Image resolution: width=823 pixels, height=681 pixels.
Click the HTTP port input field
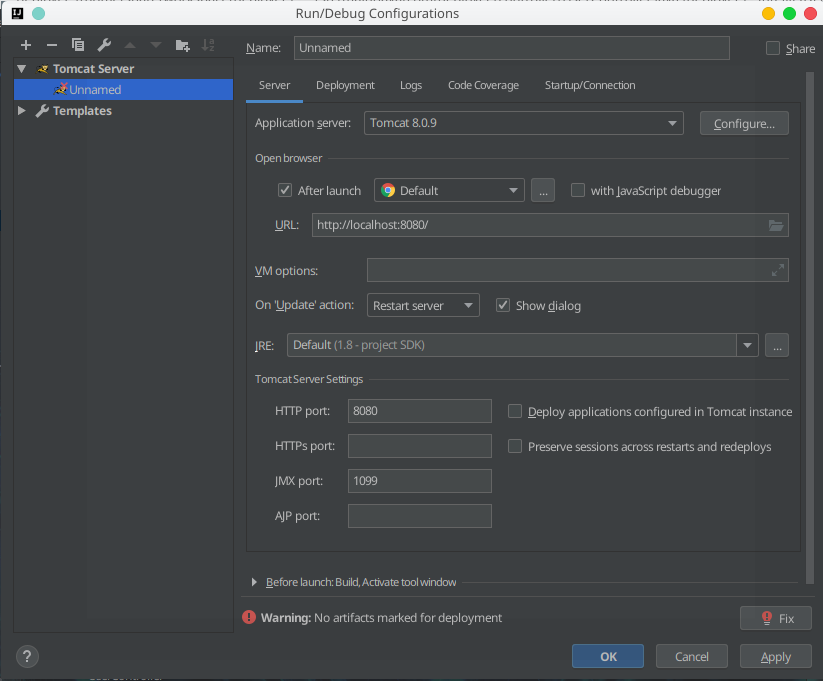click(419, 411)
